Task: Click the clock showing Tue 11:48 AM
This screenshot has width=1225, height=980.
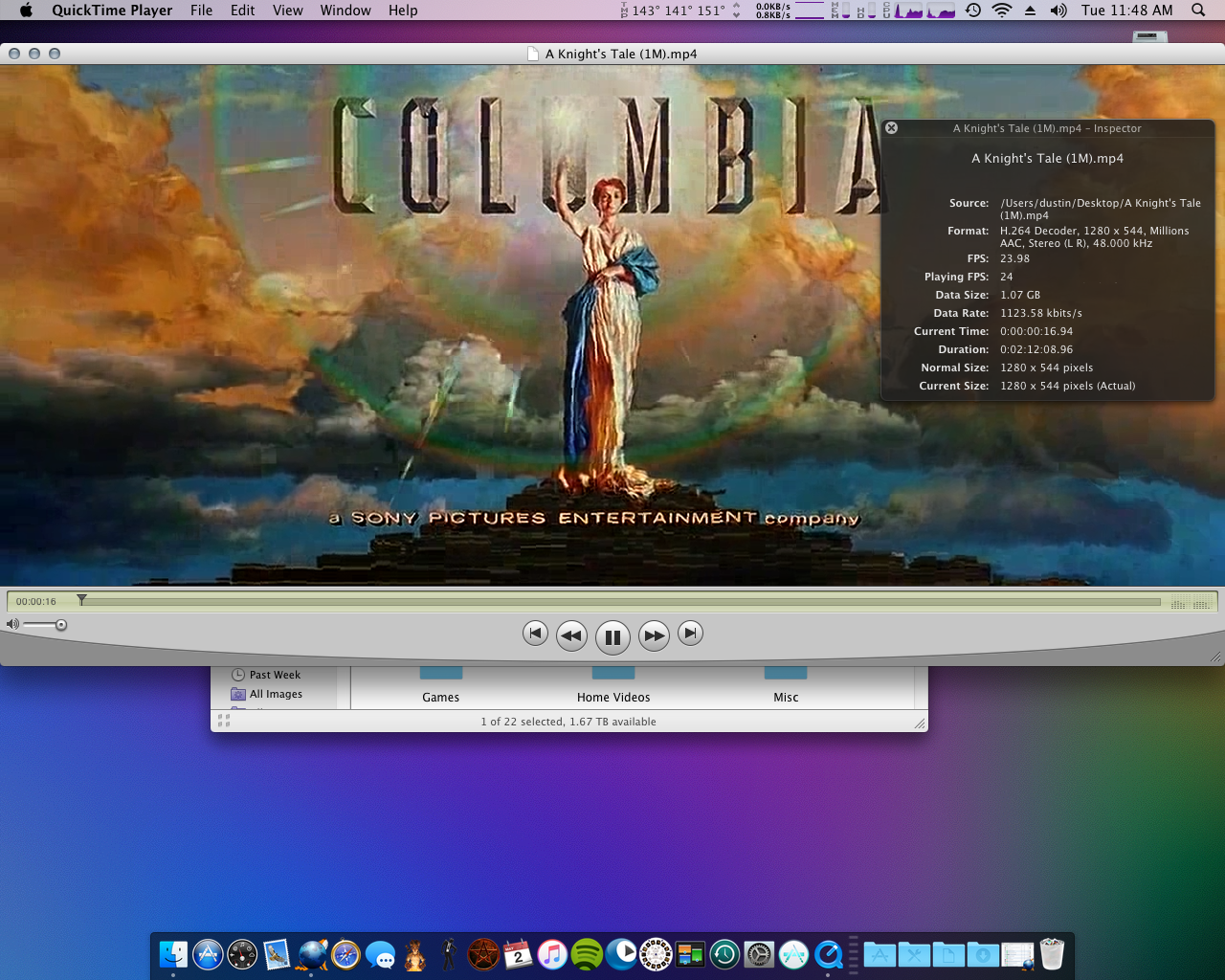Action: (x=1126, y=11)
